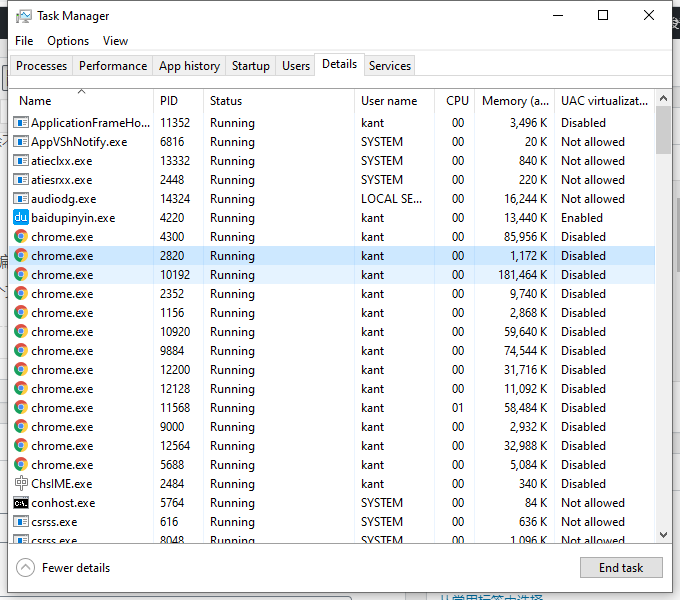This screenshot has width=680, height=600.
Task: Click Chrome icon for PID 12564
Action: click(x=21, y=445)
